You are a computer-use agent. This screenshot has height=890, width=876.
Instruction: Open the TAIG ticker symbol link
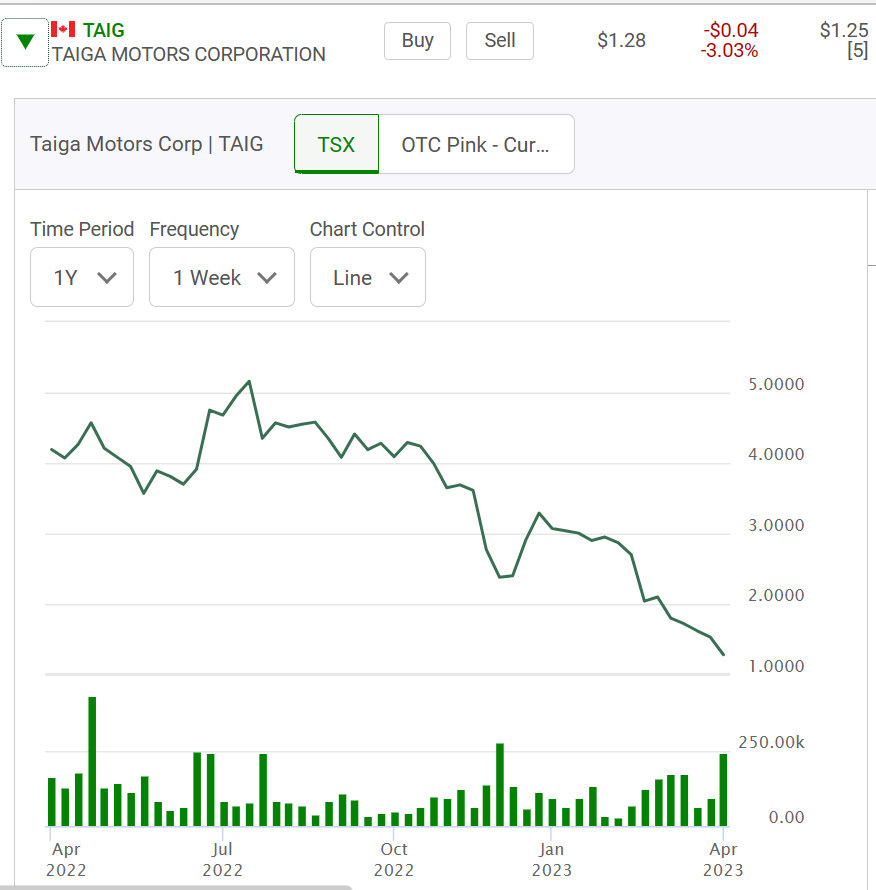click(103, 30)
